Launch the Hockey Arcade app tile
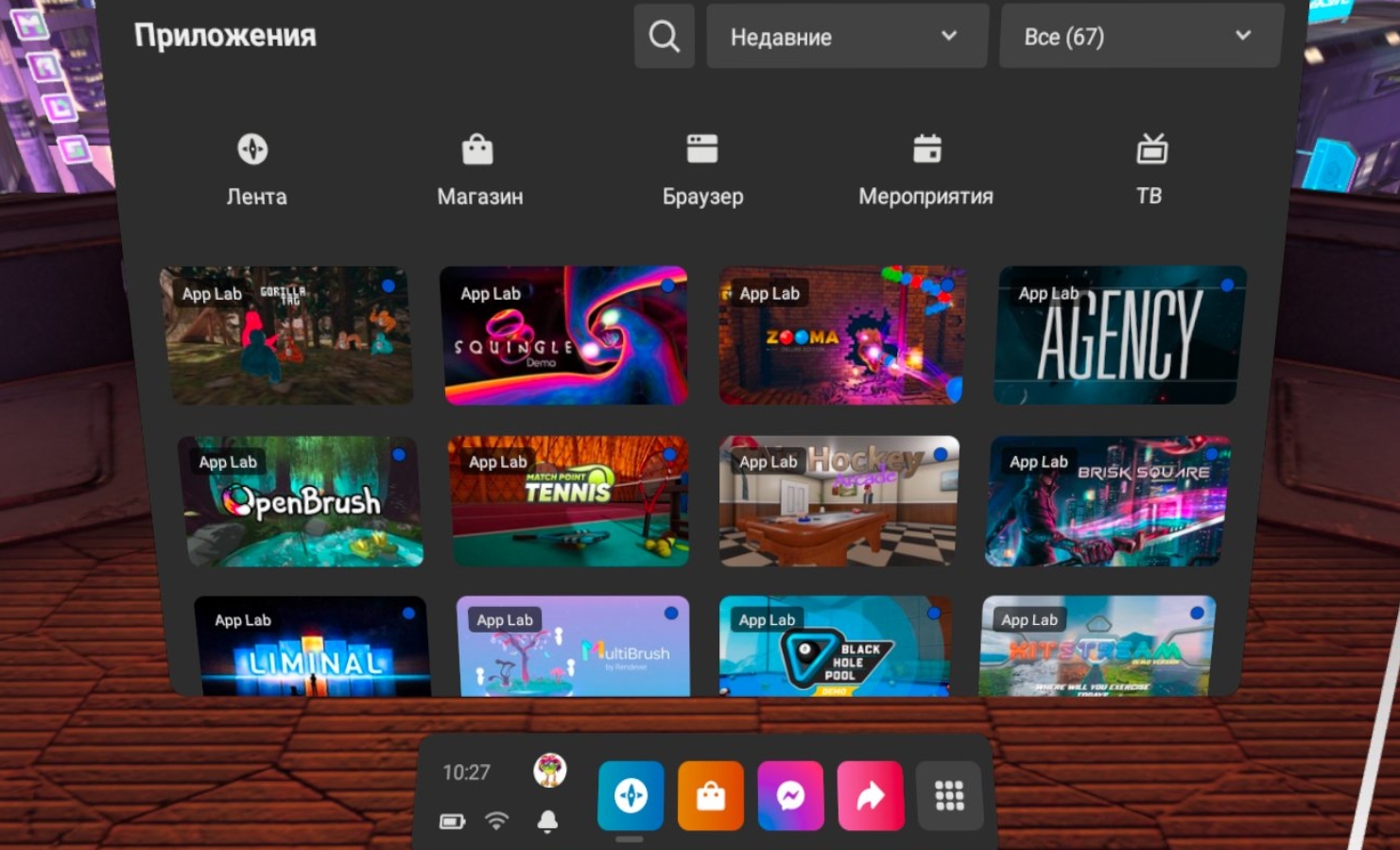 tap(839, 501)
